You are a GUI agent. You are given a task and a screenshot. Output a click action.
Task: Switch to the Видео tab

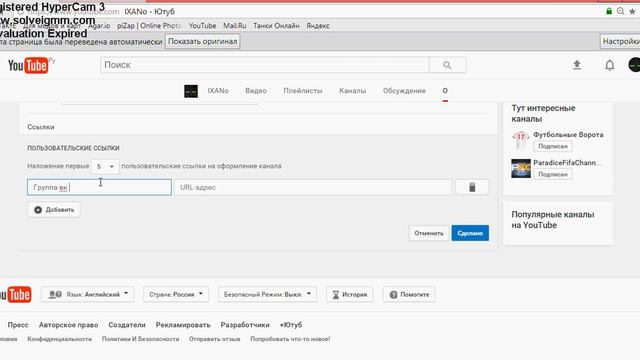(256, 91)
